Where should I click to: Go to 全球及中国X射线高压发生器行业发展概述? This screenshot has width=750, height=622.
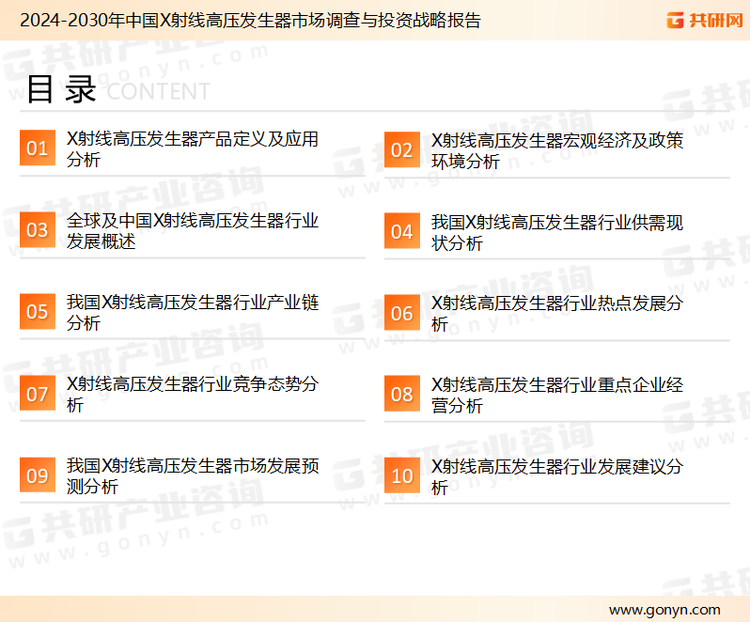[192, 230]
